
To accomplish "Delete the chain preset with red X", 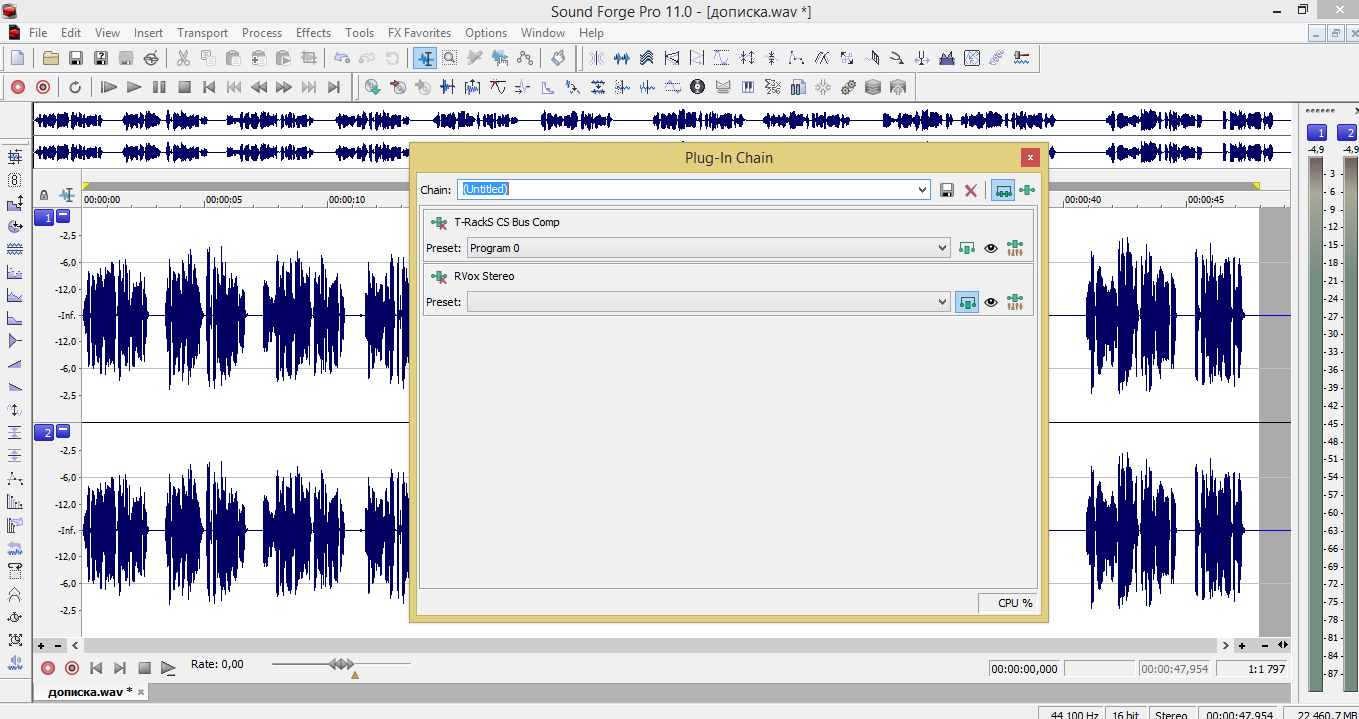I will coord(970,190).
